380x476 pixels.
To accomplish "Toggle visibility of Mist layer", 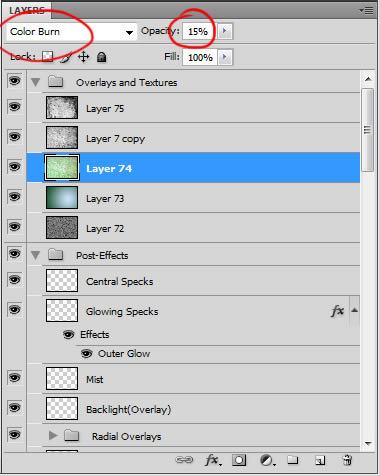I will (14, 378).
